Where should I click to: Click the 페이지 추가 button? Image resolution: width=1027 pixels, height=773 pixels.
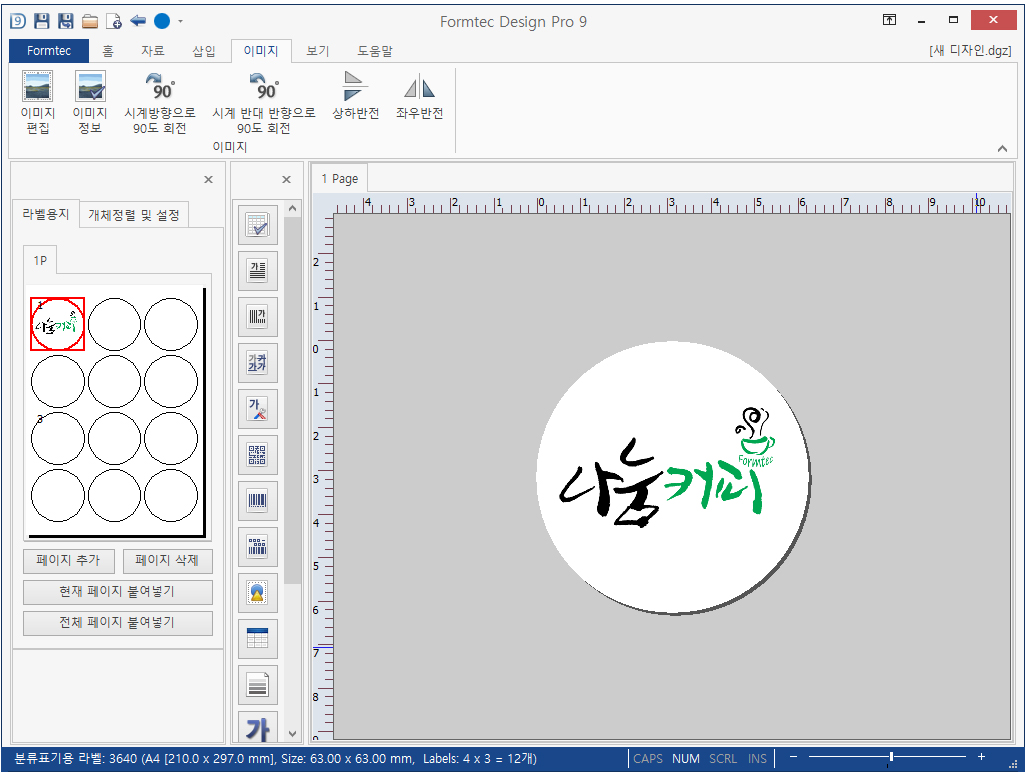[69, 560]
